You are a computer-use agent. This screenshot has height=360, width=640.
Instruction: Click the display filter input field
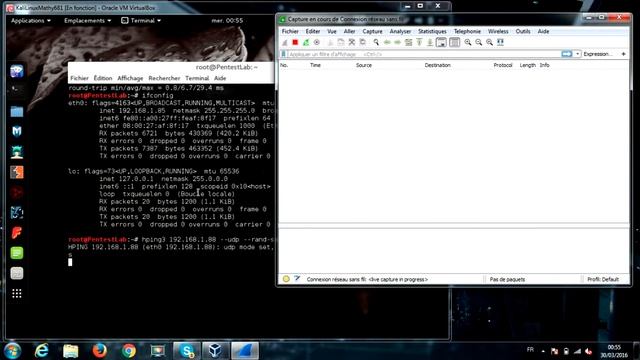click(x=424, y=54)
